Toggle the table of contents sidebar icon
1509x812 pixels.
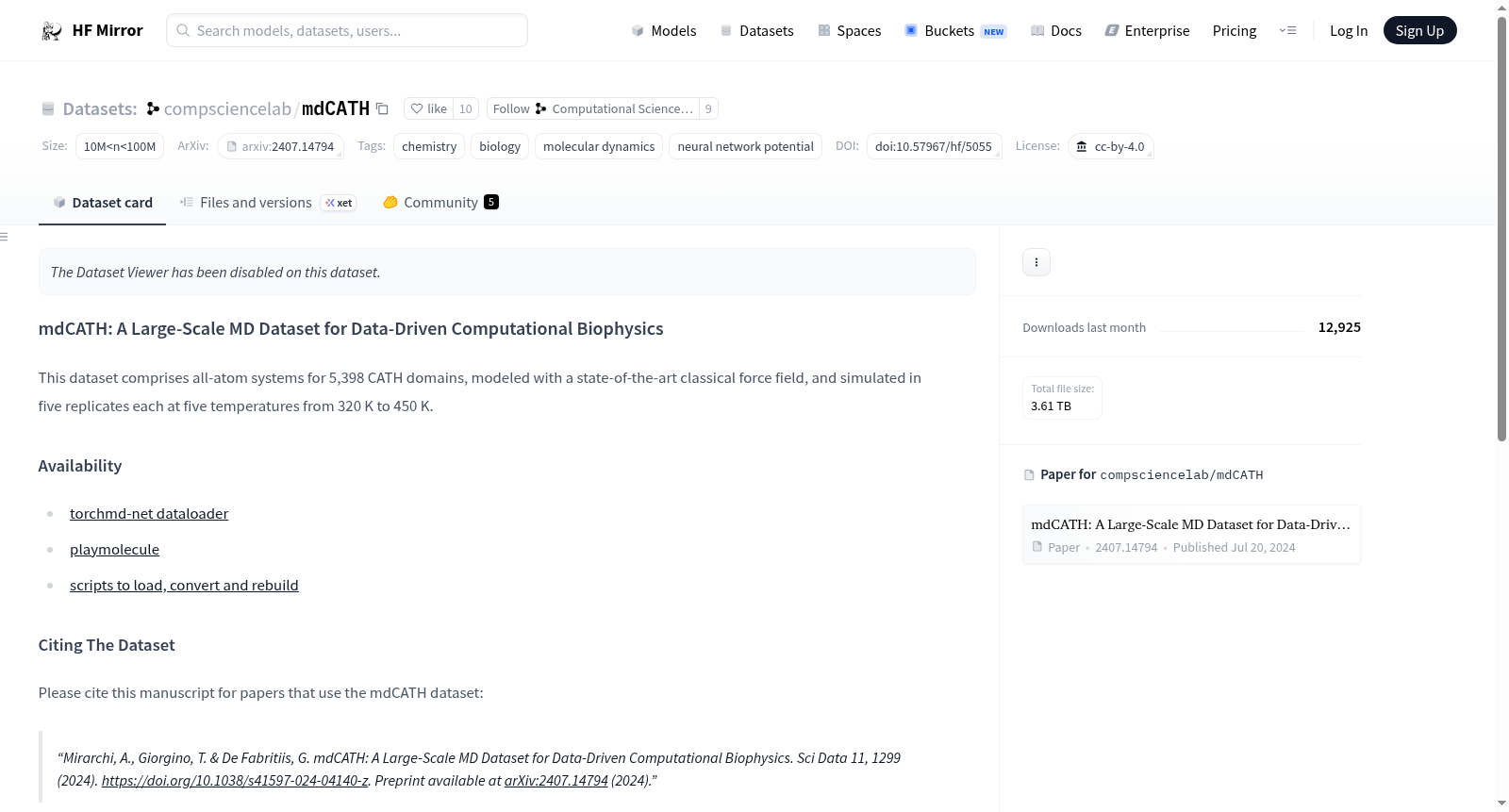[x=4, y=237]
